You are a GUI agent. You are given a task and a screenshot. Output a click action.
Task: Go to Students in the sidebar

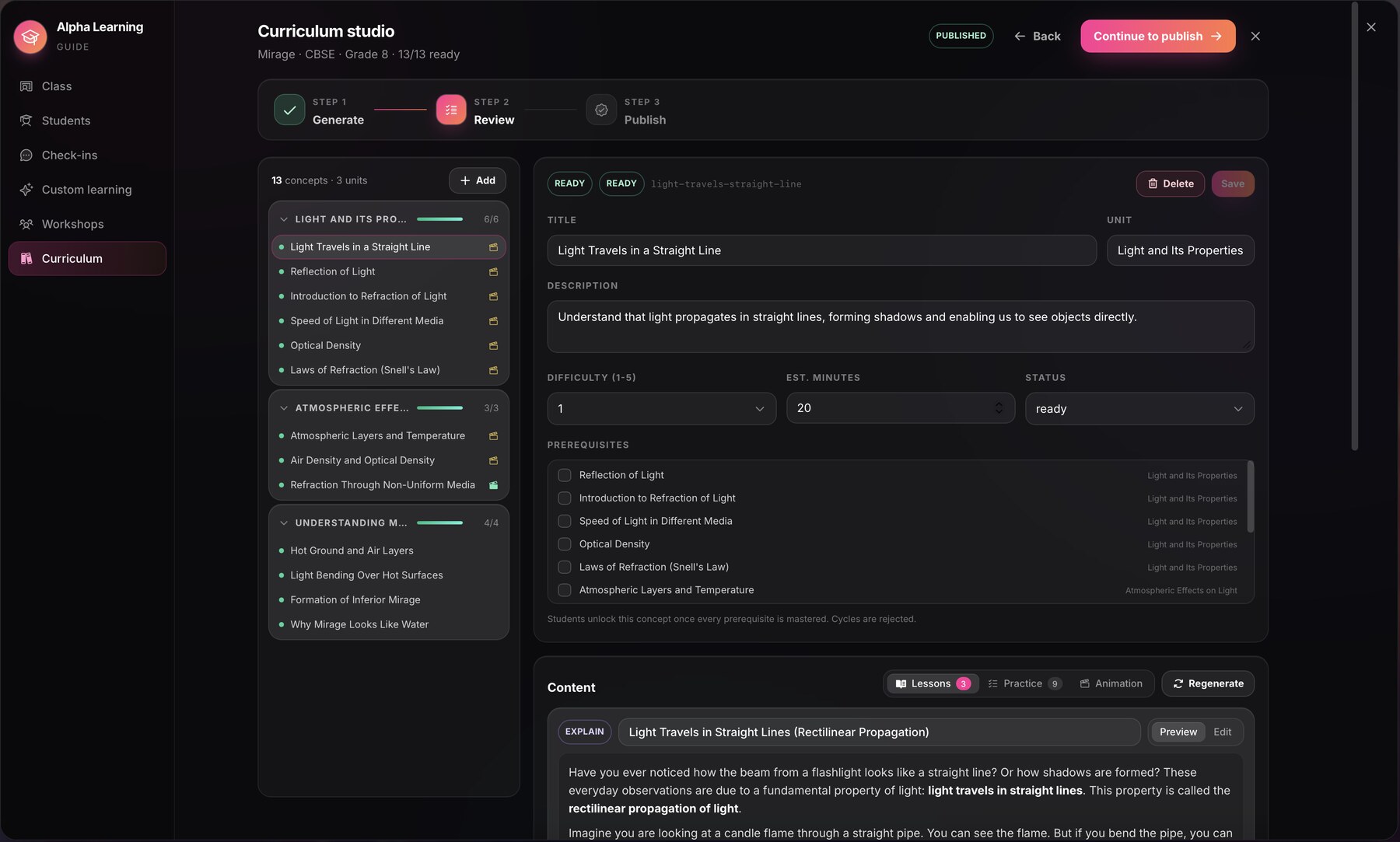(x=87, y=121)
